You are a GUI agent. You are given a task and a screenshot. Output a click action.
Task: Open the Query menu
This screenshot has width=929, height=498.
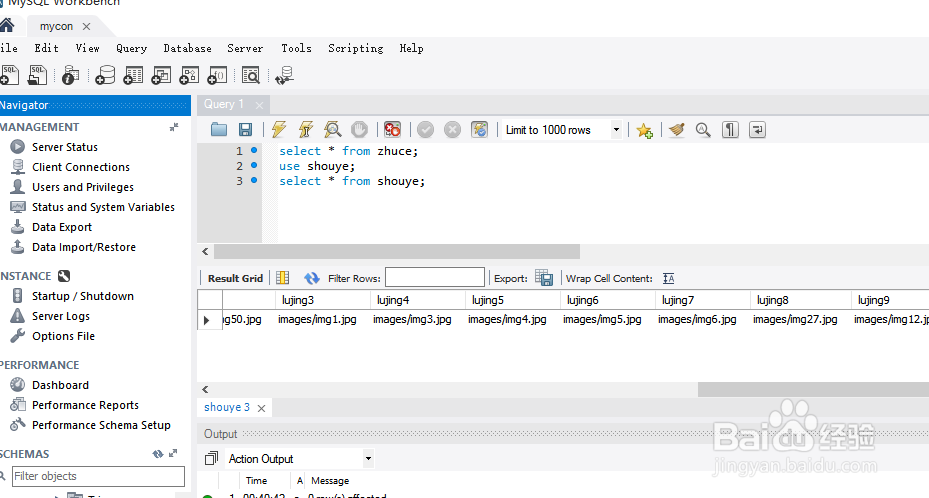point(132,49)
